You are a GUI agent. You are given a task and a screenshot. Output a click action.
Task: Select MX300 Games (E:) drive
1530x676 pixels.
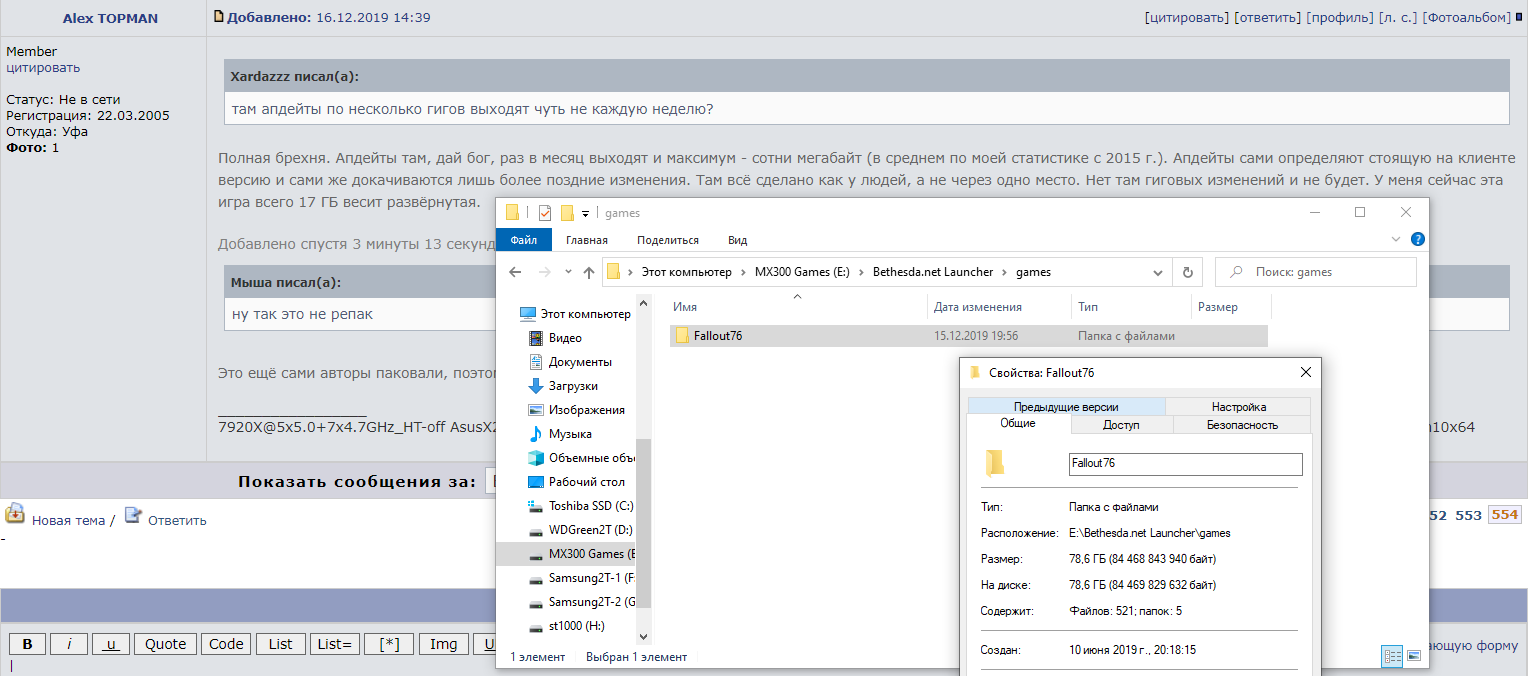point(567,554)
